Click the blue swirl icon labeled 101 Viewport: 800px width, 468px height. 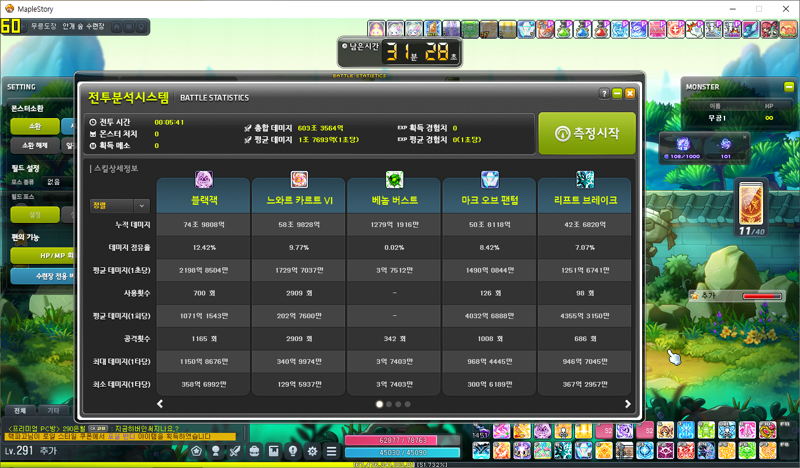[x=726, y=144]
